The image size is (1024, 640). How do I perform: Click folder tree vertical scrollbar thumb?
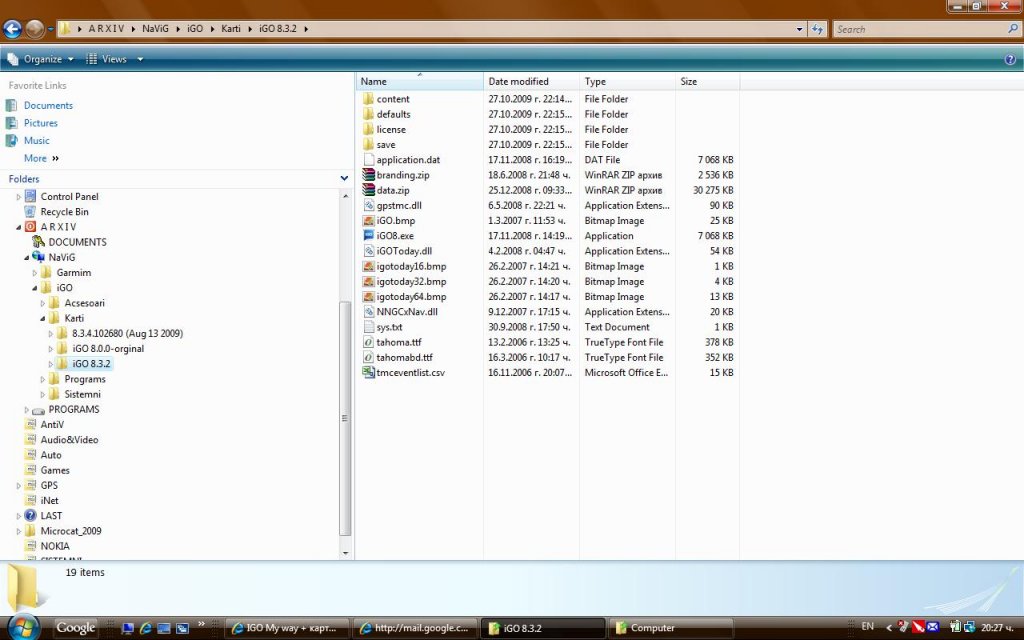(x=345, y=418)
